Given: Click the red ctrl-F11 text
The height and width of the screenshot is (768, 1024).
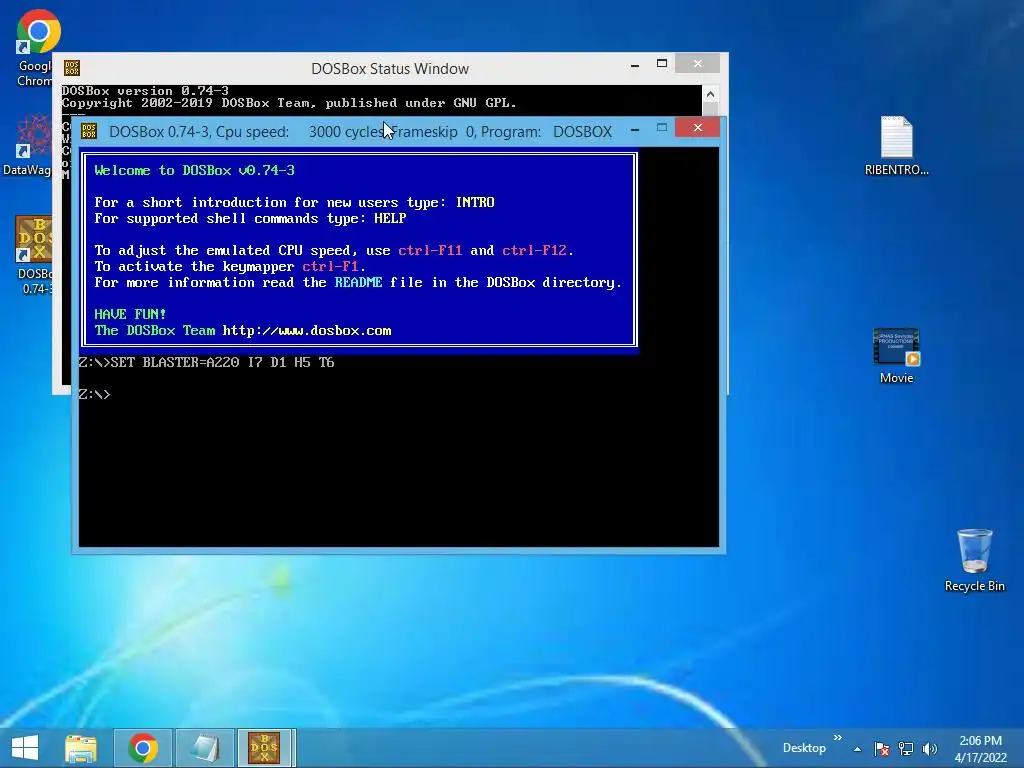Looking at the screenshot, I should click(x=430, y=251).
